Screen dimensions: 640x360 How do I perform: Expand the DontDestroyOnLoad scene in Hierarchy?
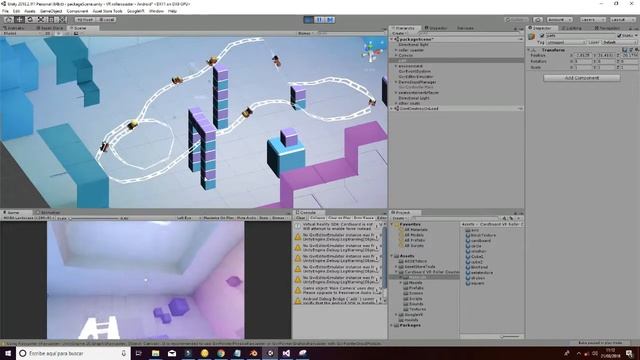click(392, 109)
